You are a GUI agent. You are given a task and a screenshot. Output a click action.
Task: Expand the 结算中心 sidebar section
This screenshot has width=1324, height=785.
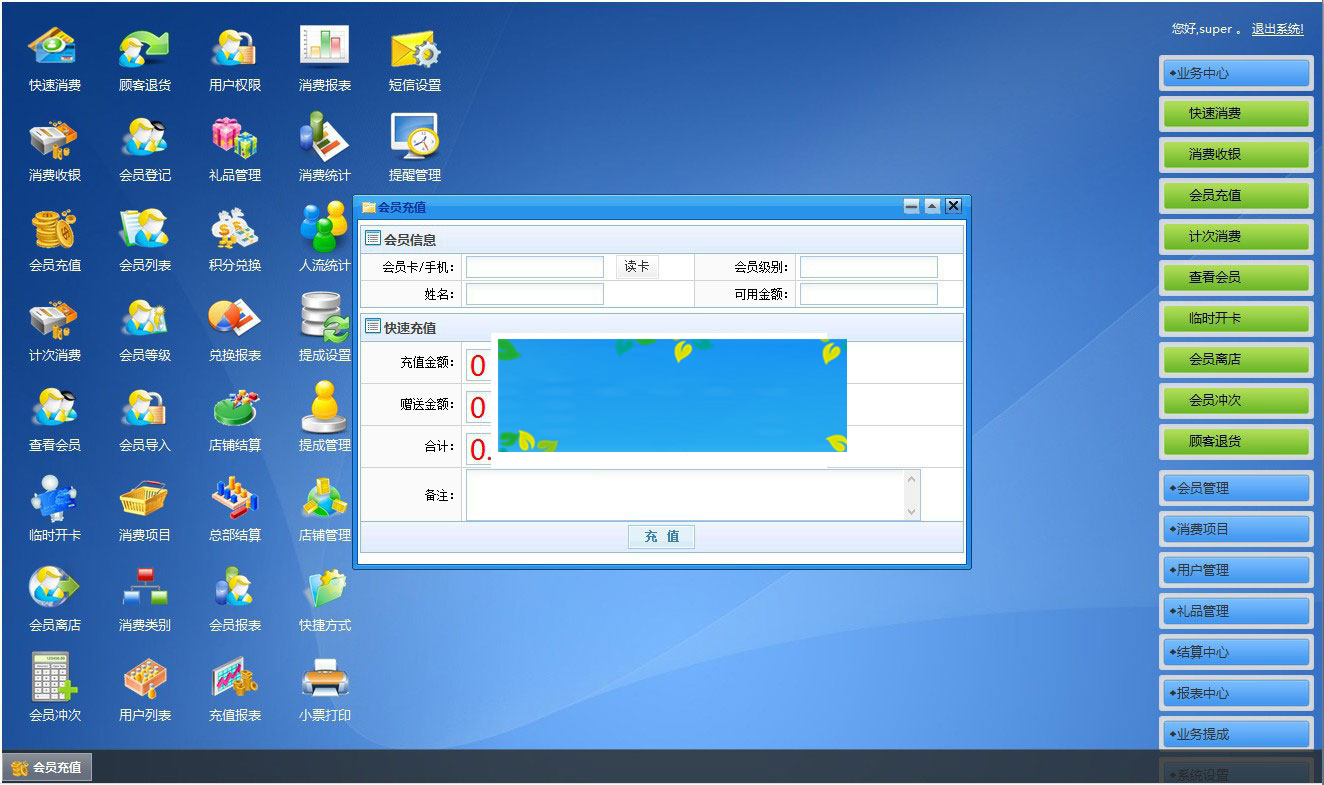(1236, 651)
